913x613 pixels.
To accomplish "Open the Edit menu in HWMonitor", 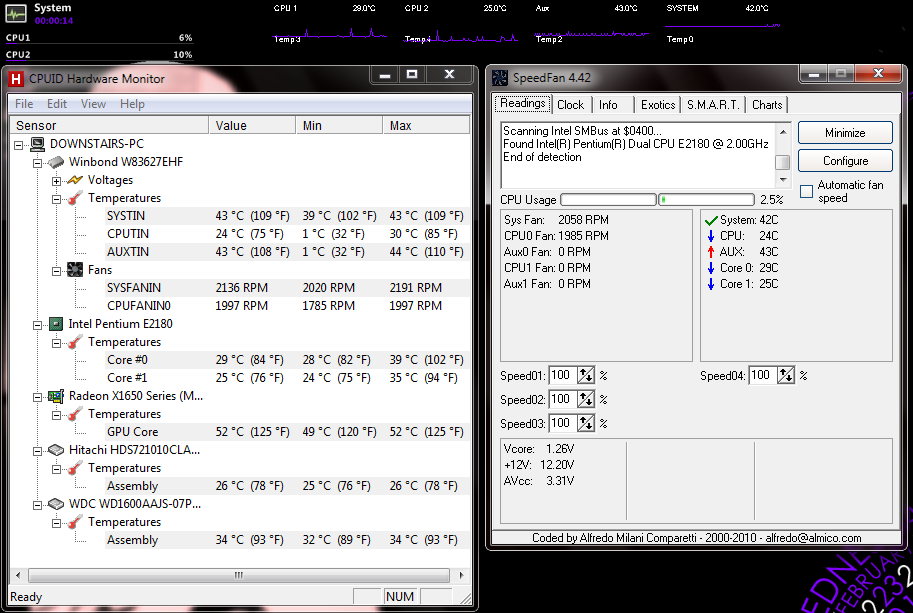I will point(57,104).
